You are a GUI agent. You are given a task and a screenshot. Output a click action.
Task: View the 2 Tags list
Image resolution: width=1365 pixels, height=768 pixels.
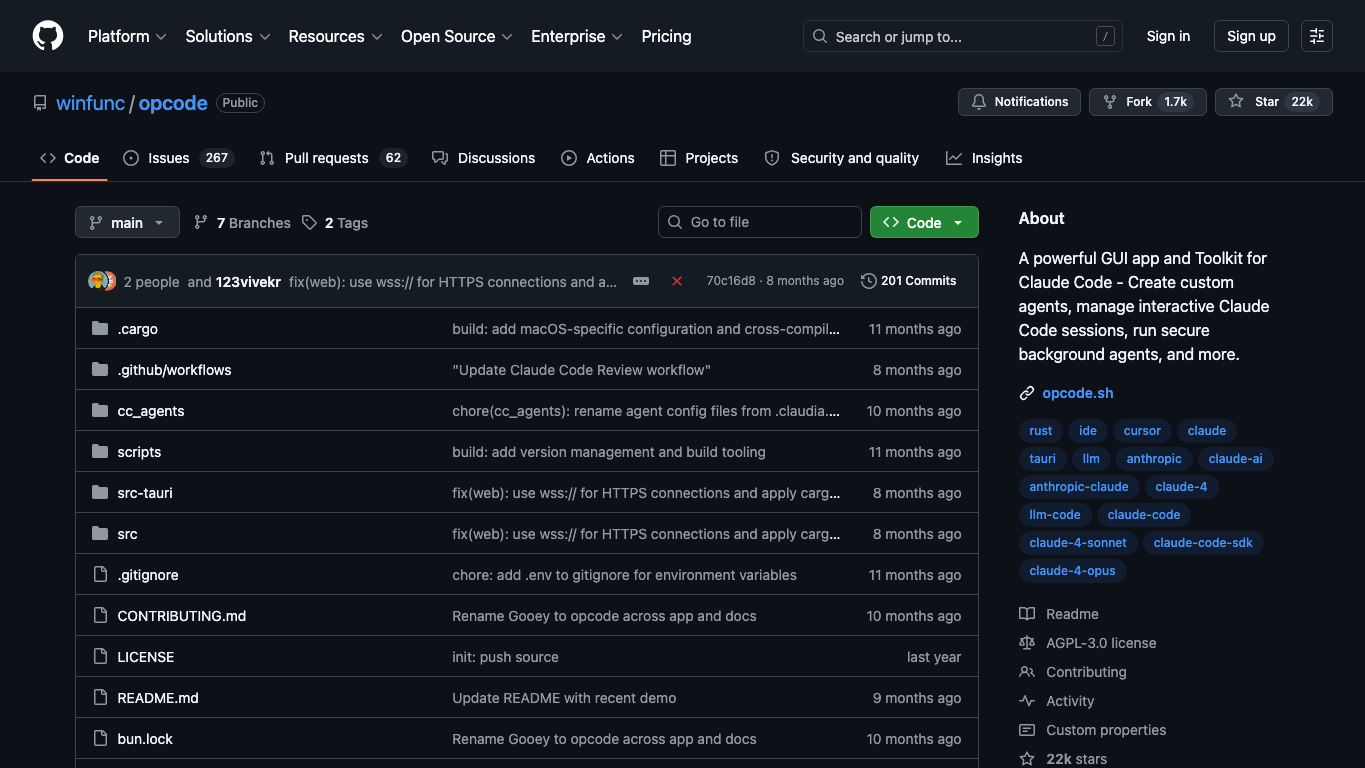click(x=335, y=223)
